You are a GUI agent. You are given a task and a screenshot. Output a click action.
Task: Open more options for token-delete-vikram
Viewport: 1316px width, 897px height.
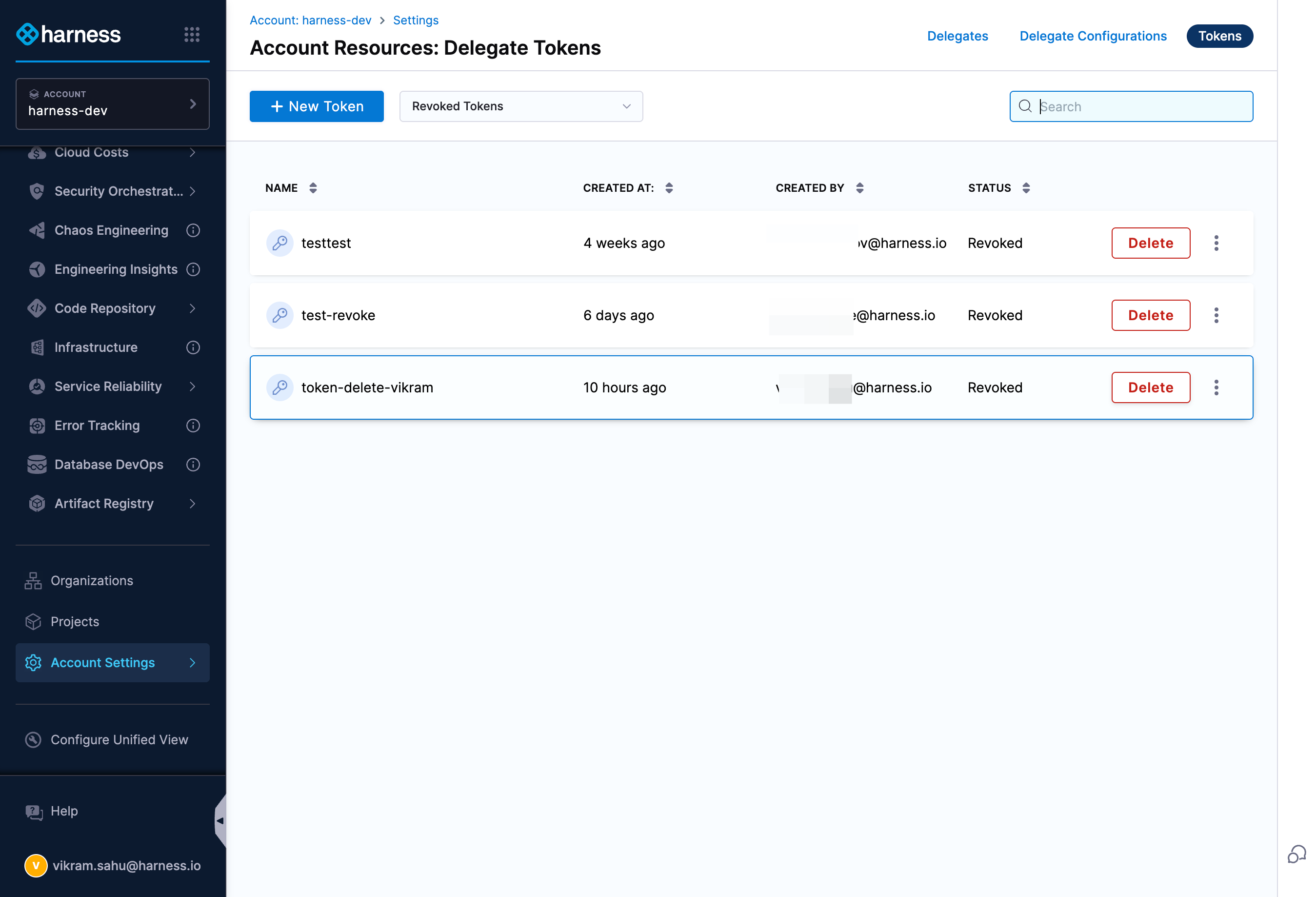click(1216, 387)
